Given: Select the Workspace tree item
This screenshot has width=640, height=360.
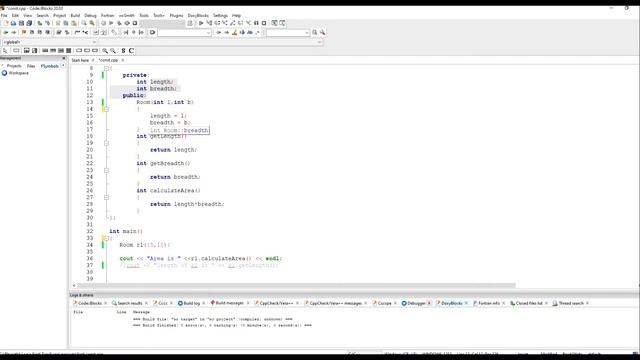Looking at the screenshot, I should click(x=18, y=73).
